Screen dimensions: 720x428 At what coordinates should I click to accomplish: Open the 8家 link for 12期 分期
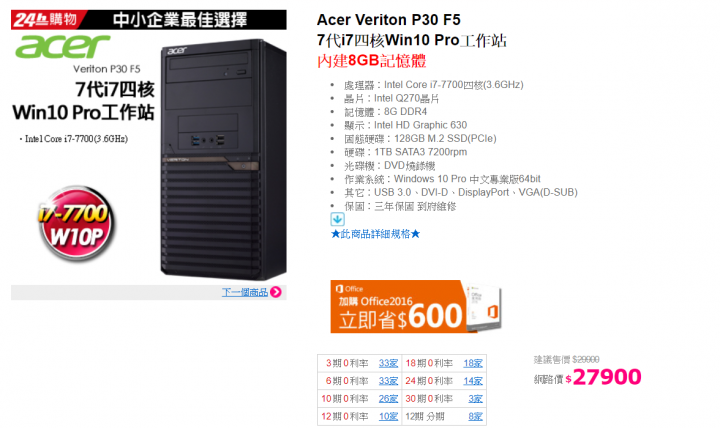coord(475,416)
